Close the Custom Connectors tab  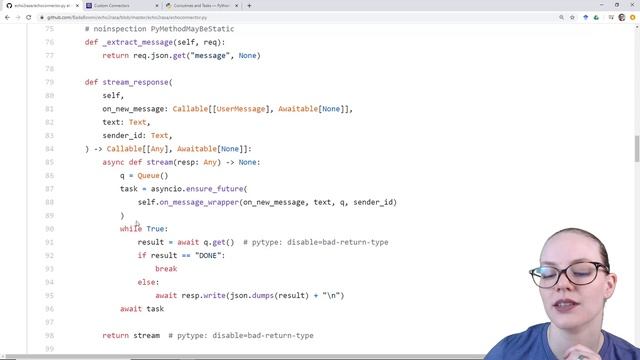pyautogui.click(x=157, y=6)
